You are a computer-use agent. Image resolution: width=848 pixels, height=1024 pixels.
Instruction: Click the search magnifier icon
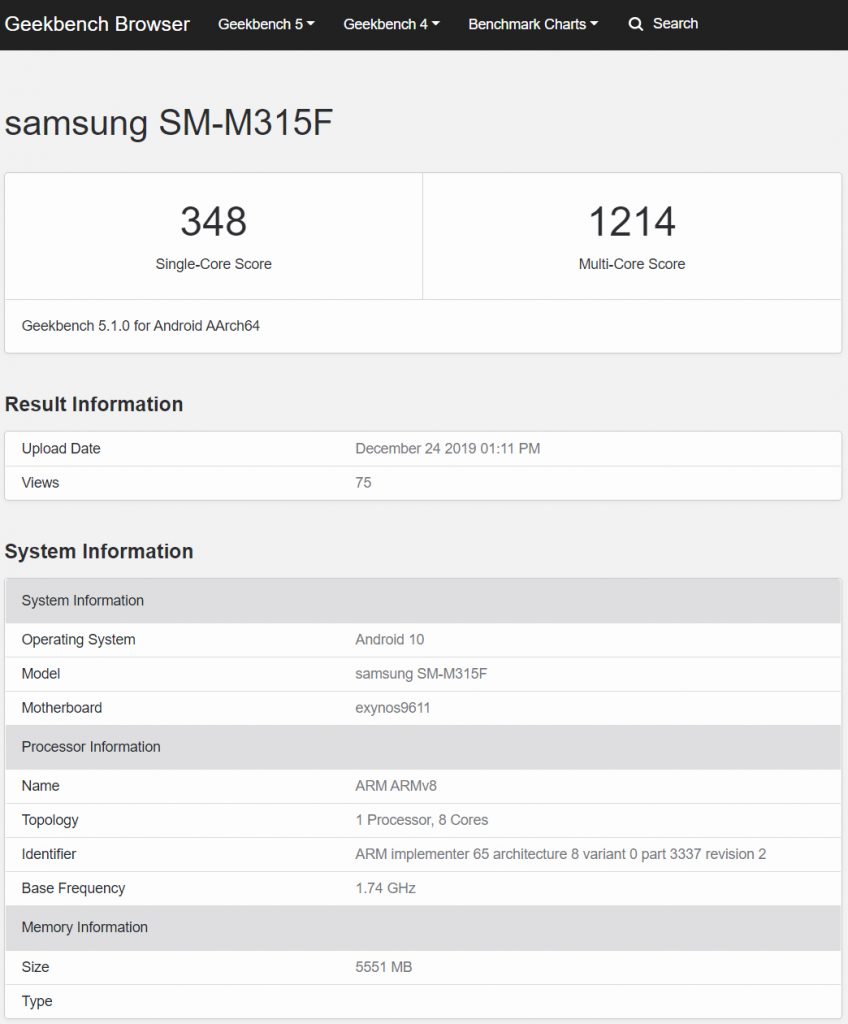click(636, 24)
